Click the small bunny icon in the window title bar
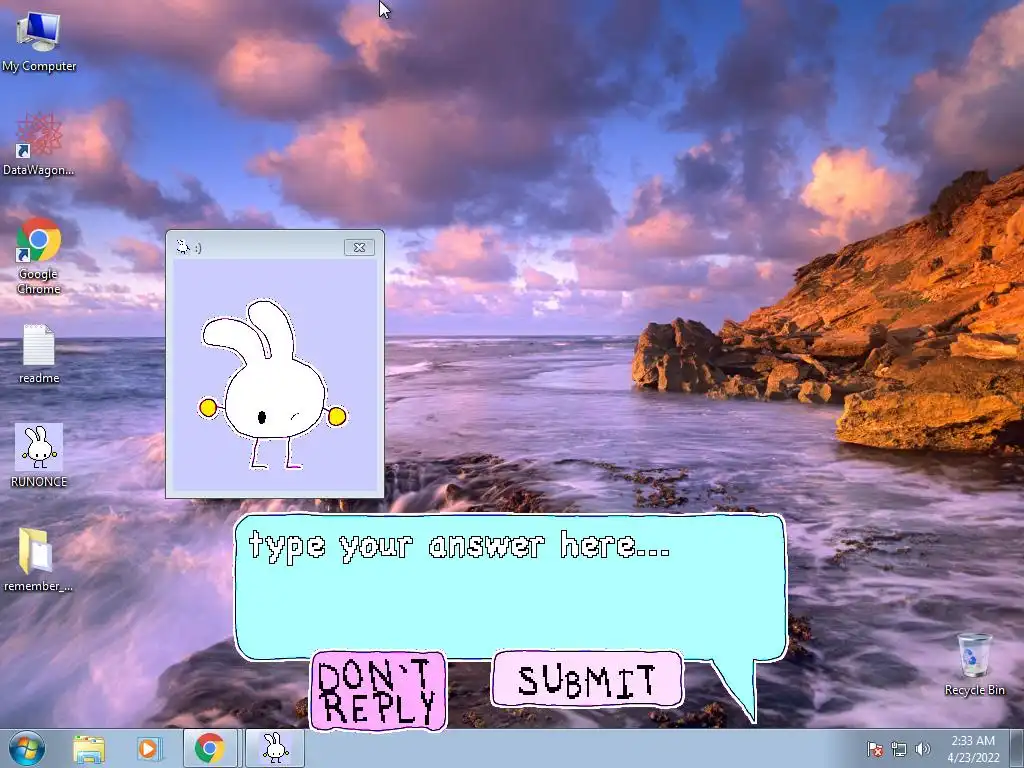Viewport: 1024px width, 768px height. (183, 247)
